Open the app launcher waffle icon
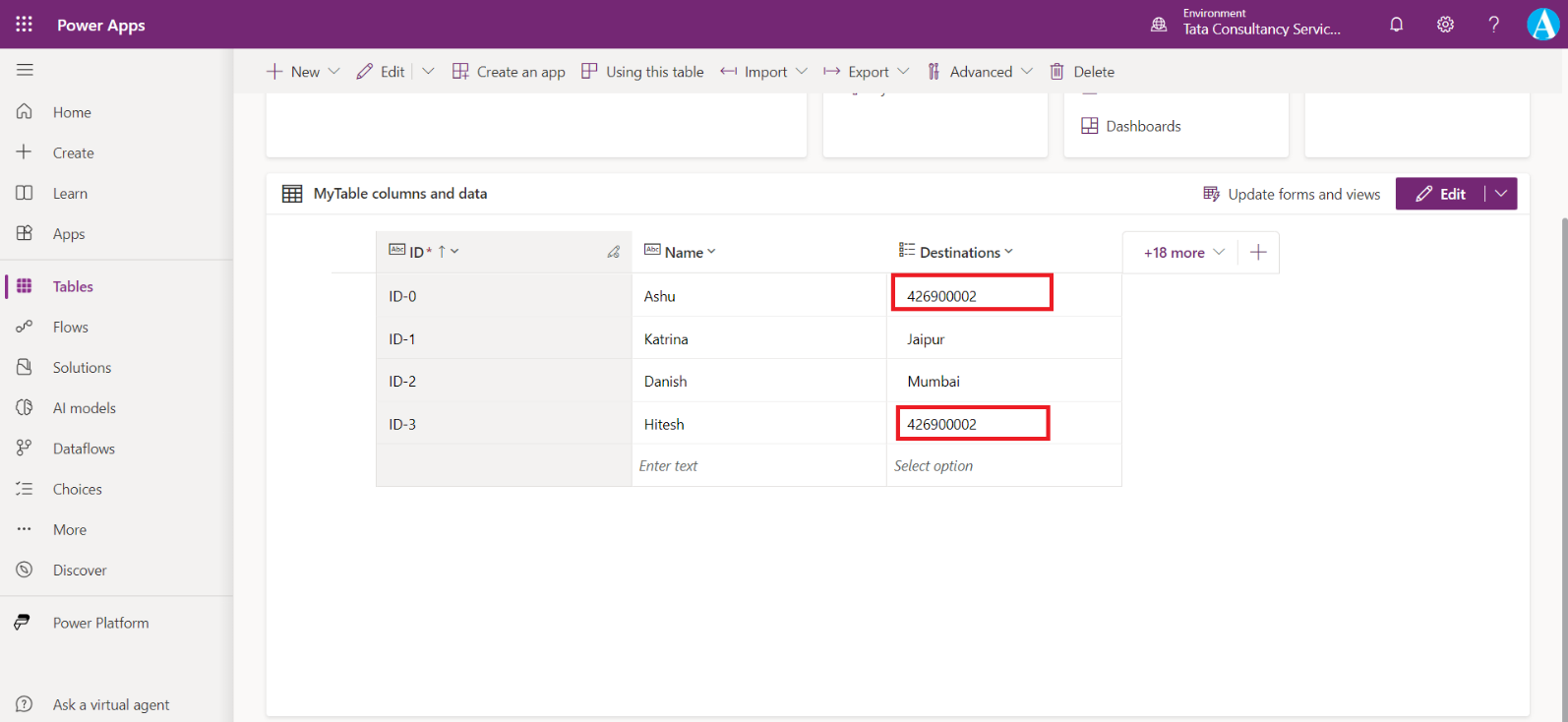Screen dimensions: 1568x722 coord(24,25)
